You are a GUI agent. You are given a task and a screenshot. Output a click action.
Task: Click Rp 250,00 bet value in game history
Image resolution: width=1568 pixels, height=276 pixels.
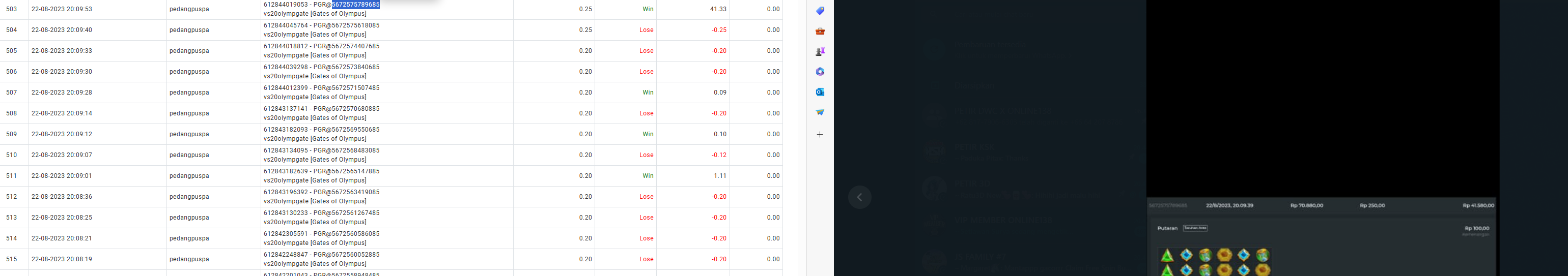pyautogui.click(x=1372, y=205)
